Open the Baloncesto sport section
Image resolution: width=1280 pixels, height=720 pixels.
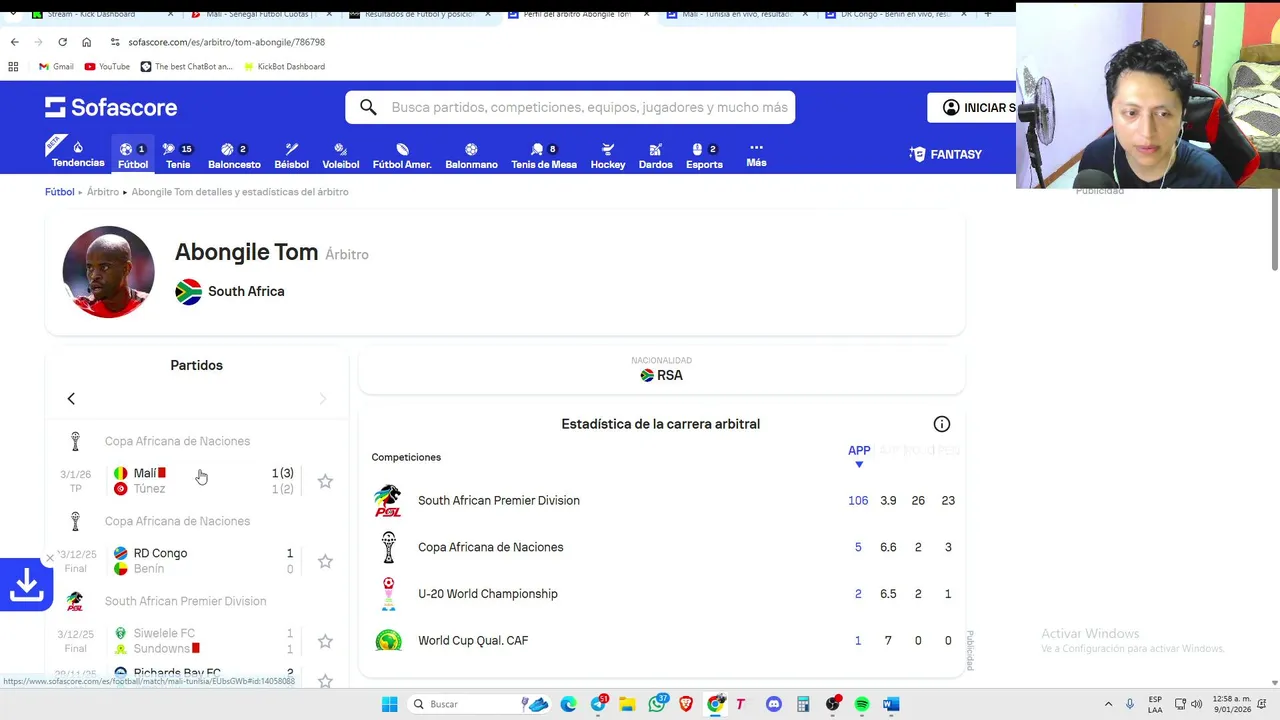[234, 155]
